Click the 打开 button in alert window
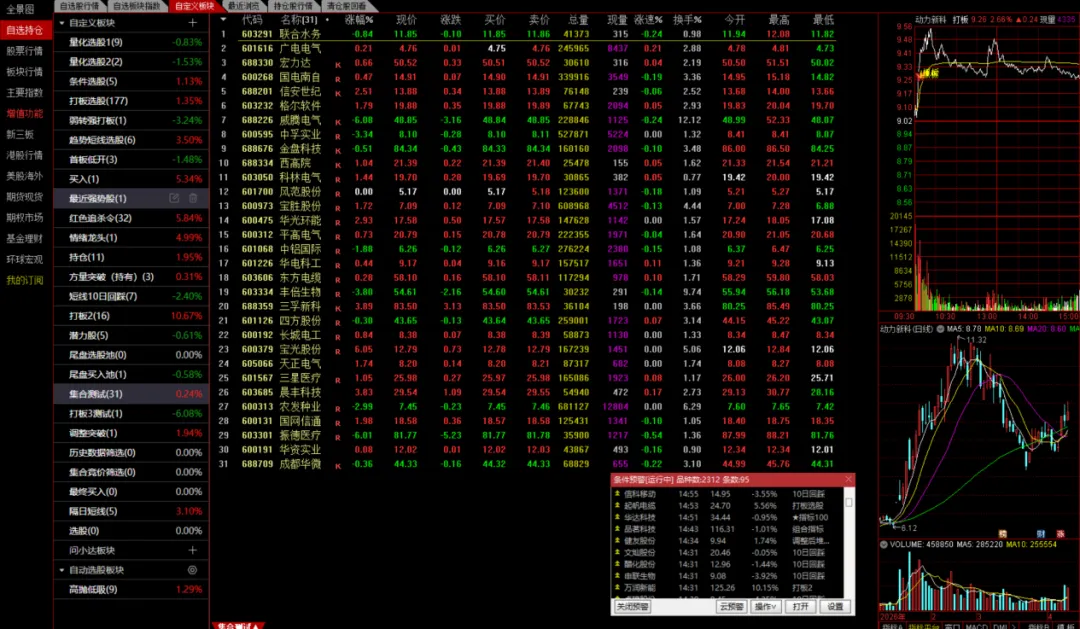Screen dimensions: 1080x629 pyautogui.click(x=800, y=606)
